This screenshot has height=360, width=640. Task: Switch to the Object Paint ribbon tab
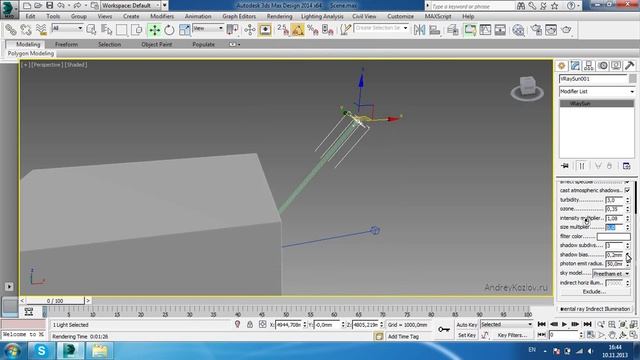point(156,44)
